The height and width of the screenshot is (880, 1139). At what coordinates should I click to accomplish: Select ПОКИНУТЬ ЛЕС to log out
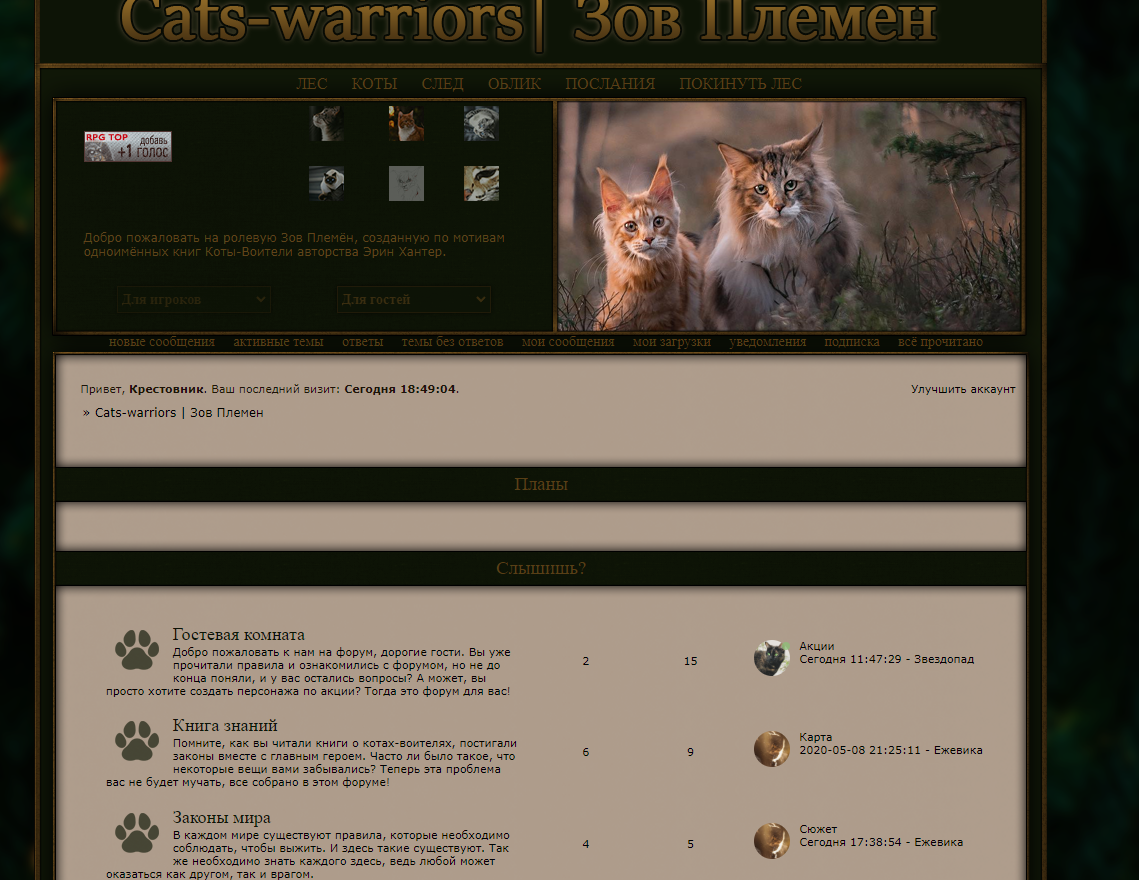[740, 84]
